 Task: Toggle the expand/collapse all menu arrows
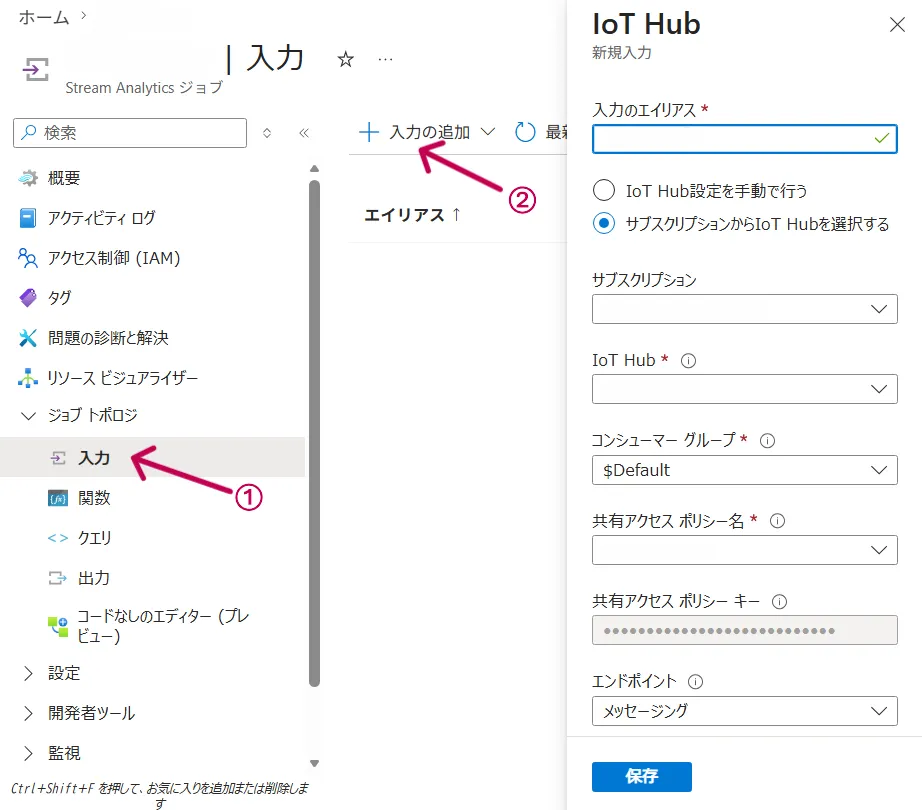click(267, 133)
